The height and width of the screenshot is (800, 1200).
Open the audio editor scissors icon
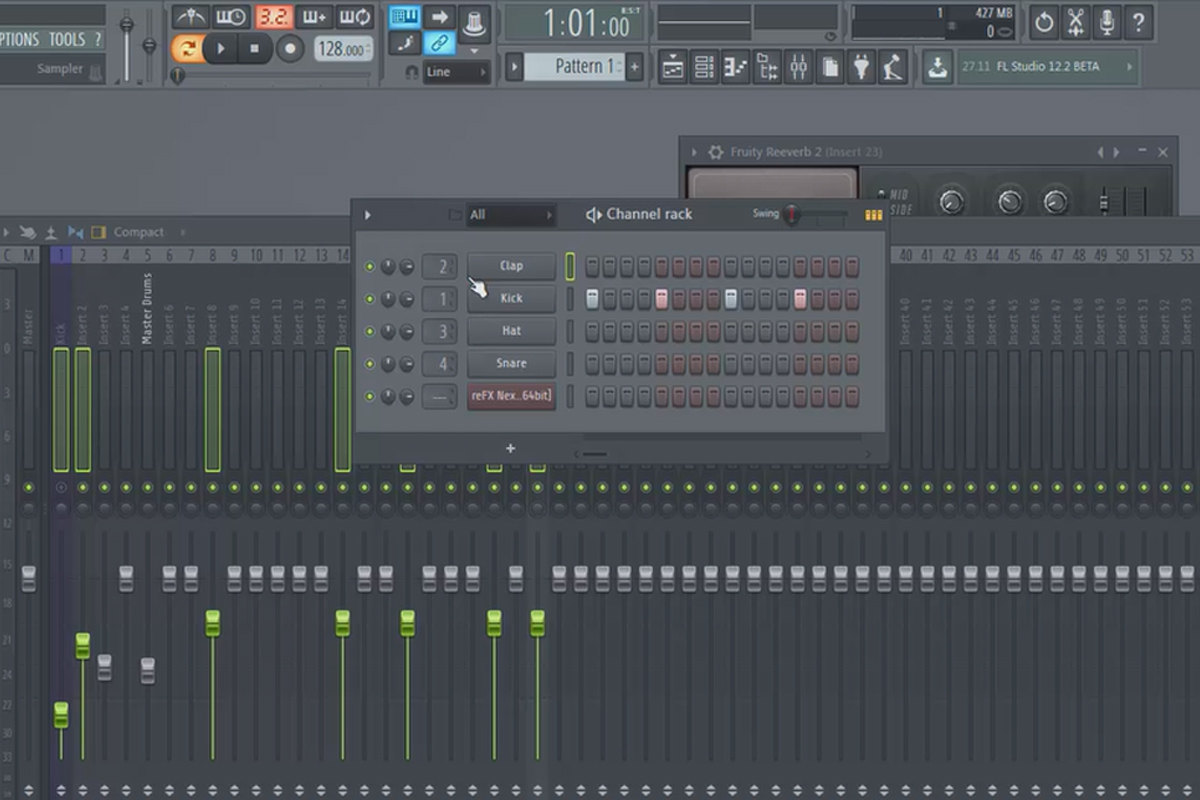pos(1076,21)
